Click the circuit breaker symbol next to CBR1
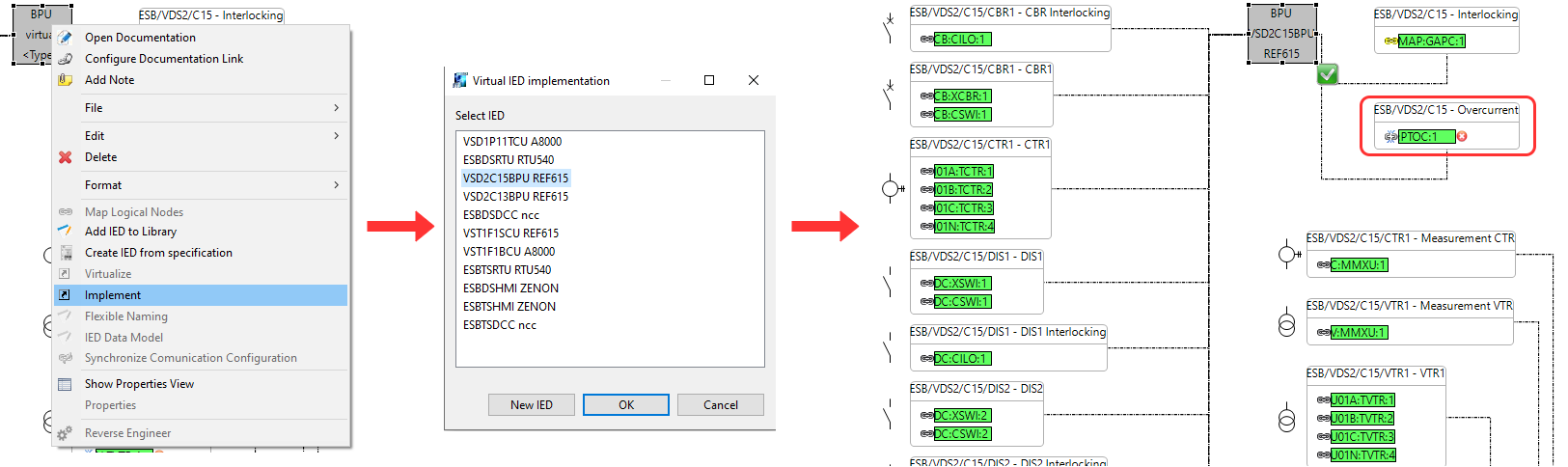This screenshot has height=467, width=1568. (x=888, y=94)
